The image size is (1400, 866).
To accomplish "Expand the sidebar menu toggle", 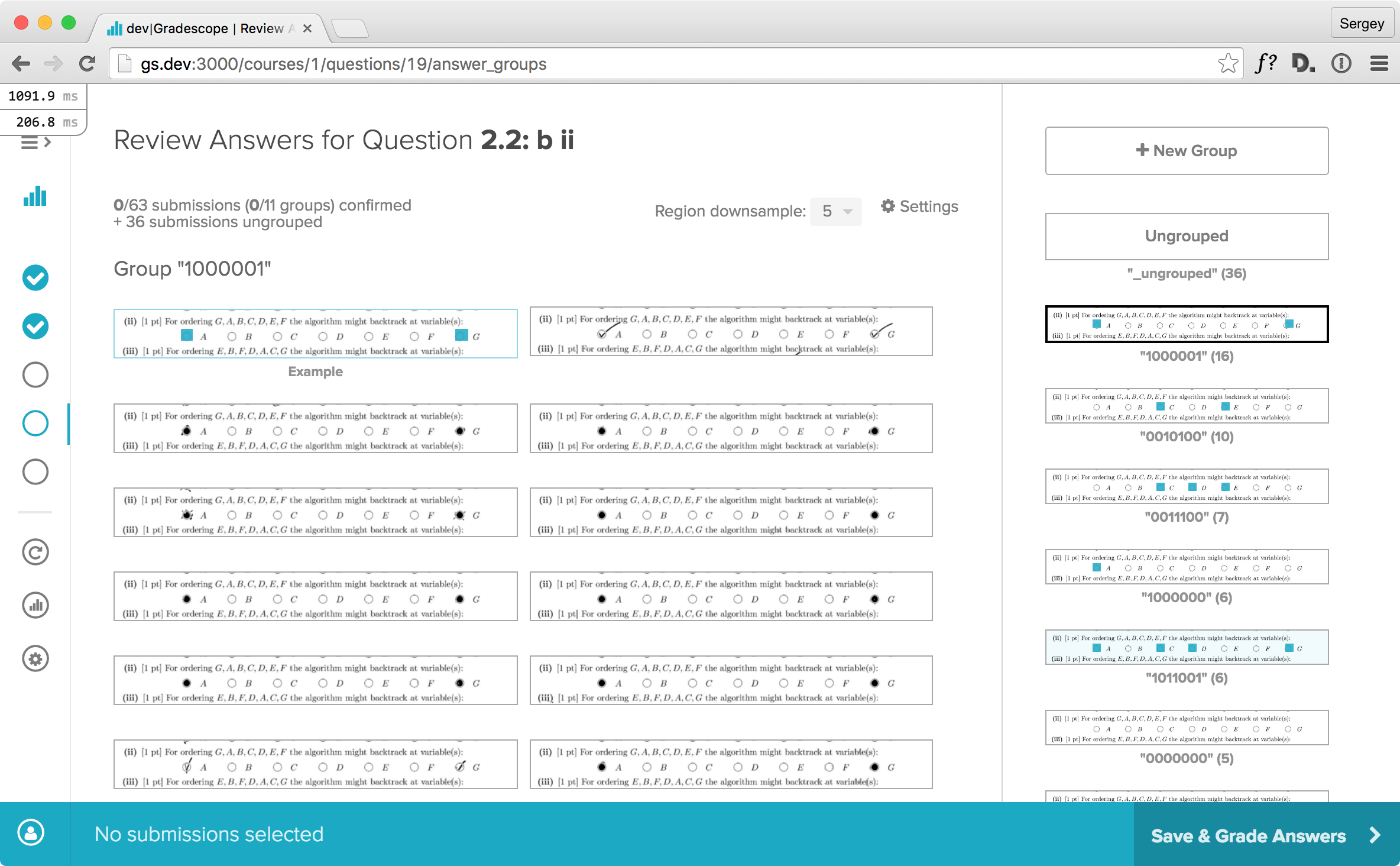I will click(35, 143).
